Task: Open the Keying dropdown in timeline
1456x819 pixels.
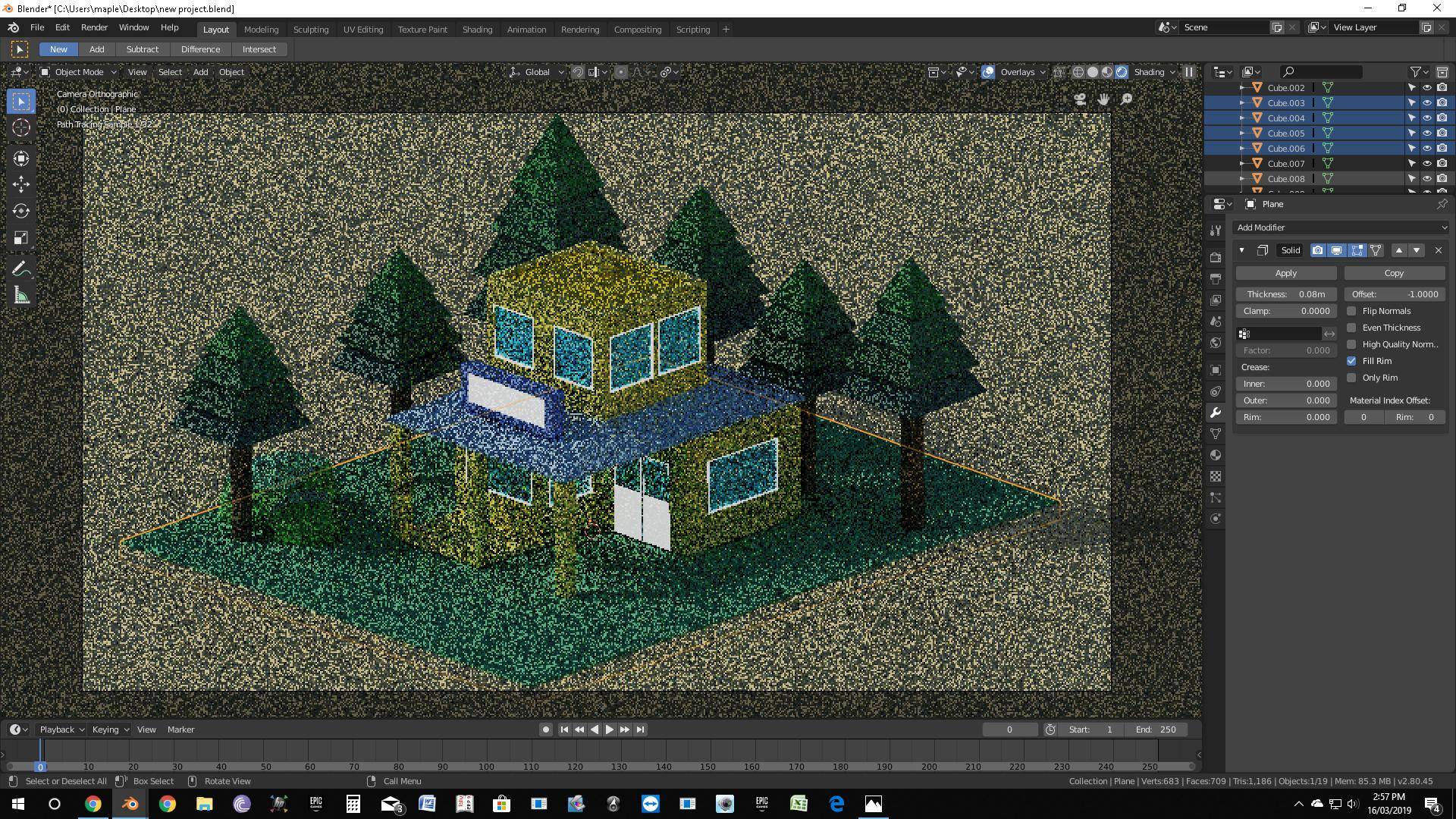Action: tap(110, 730)
